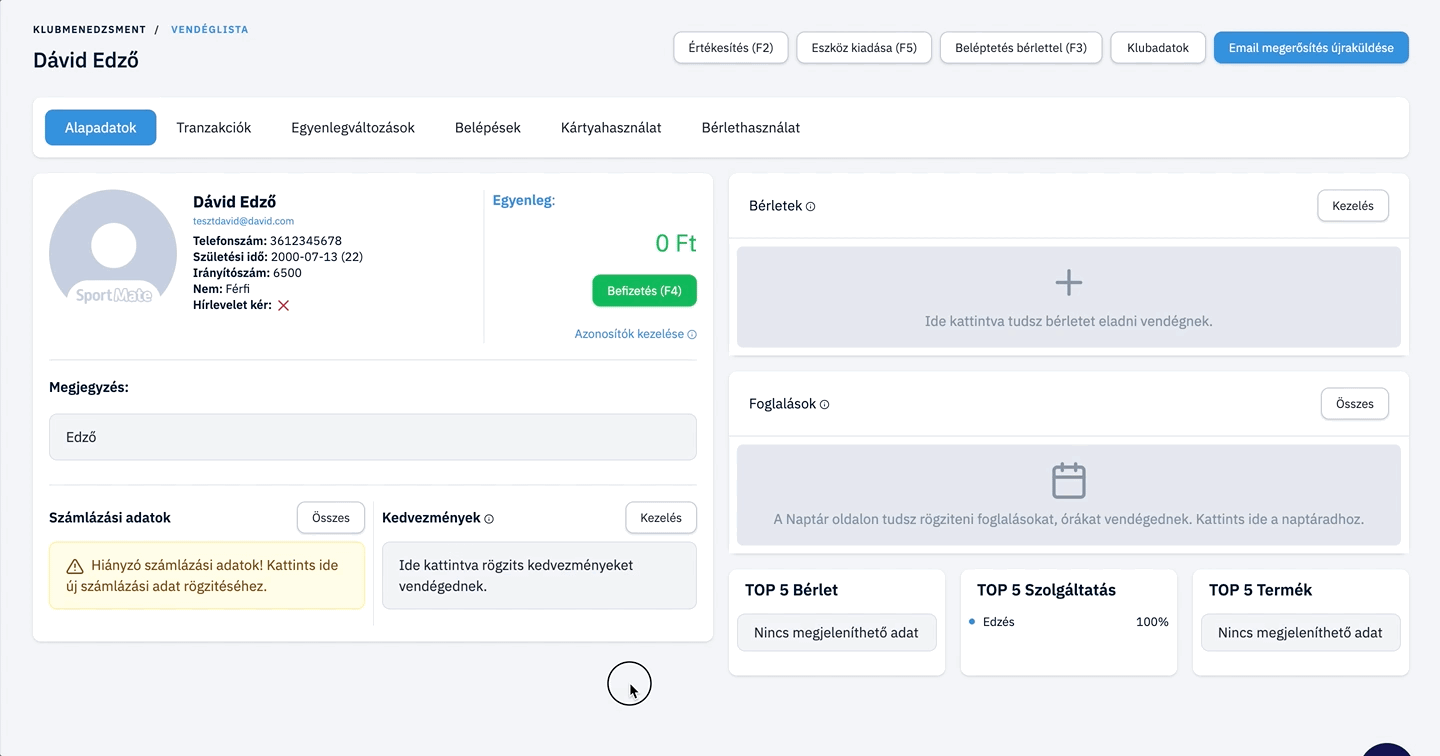
Task: Click the phone number 3612345678
Action: 306,241
